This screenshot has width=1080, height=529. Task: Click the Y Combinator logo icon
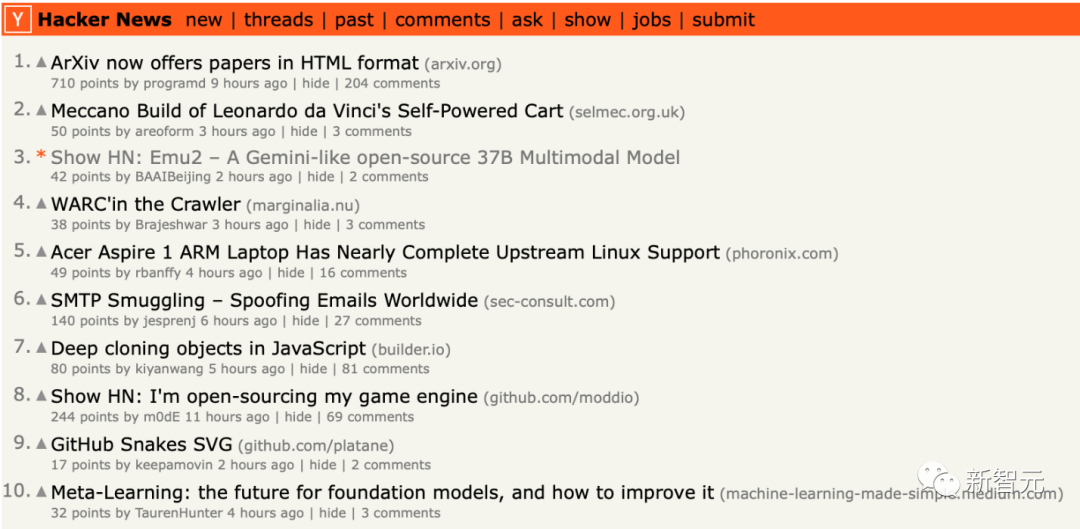(18, 19)
